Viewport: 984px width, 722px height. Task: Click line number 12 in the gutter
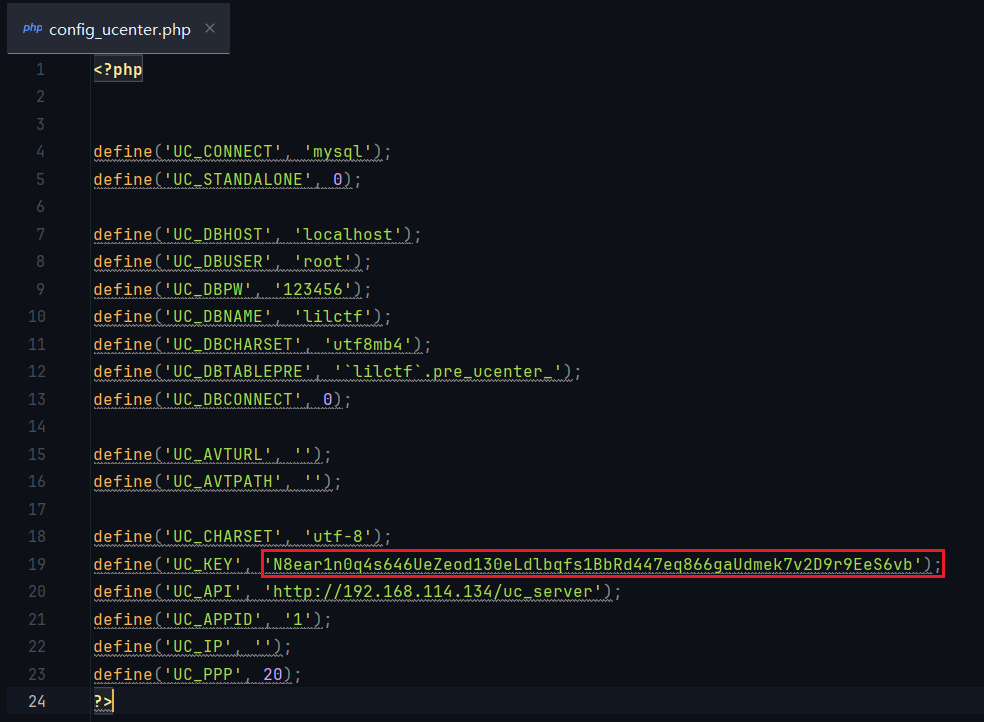click(37, 372)
